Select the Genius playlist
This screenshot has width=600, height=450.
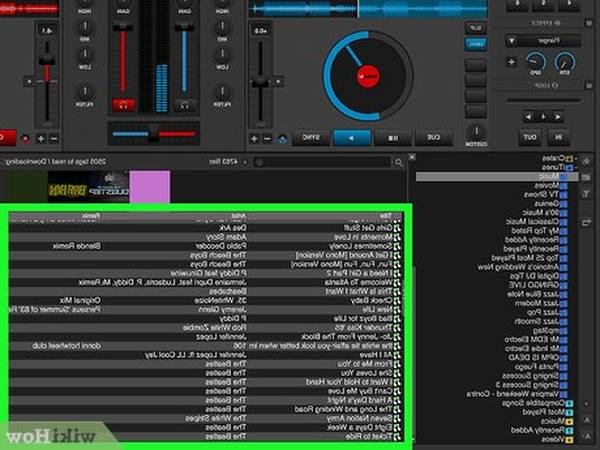coord(551,204)
